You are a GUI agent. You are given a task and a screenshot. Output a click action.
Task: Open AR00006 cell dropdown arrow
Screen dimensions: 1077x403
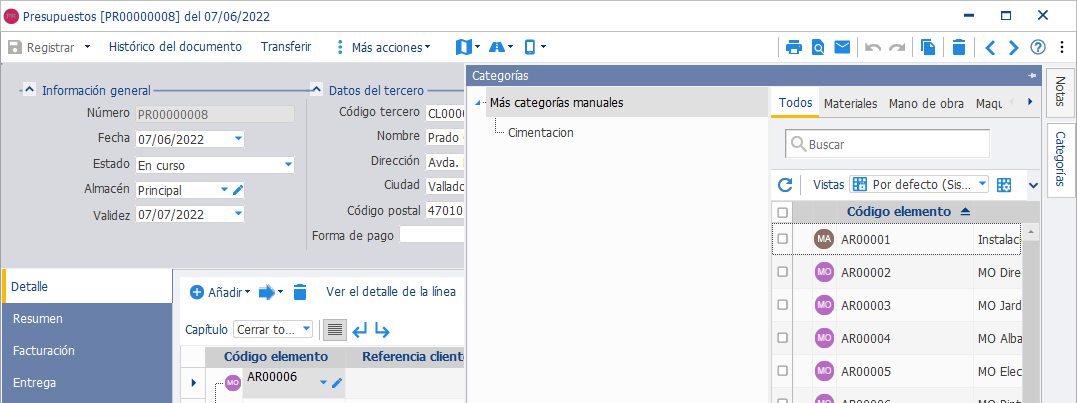coord(324,382)
